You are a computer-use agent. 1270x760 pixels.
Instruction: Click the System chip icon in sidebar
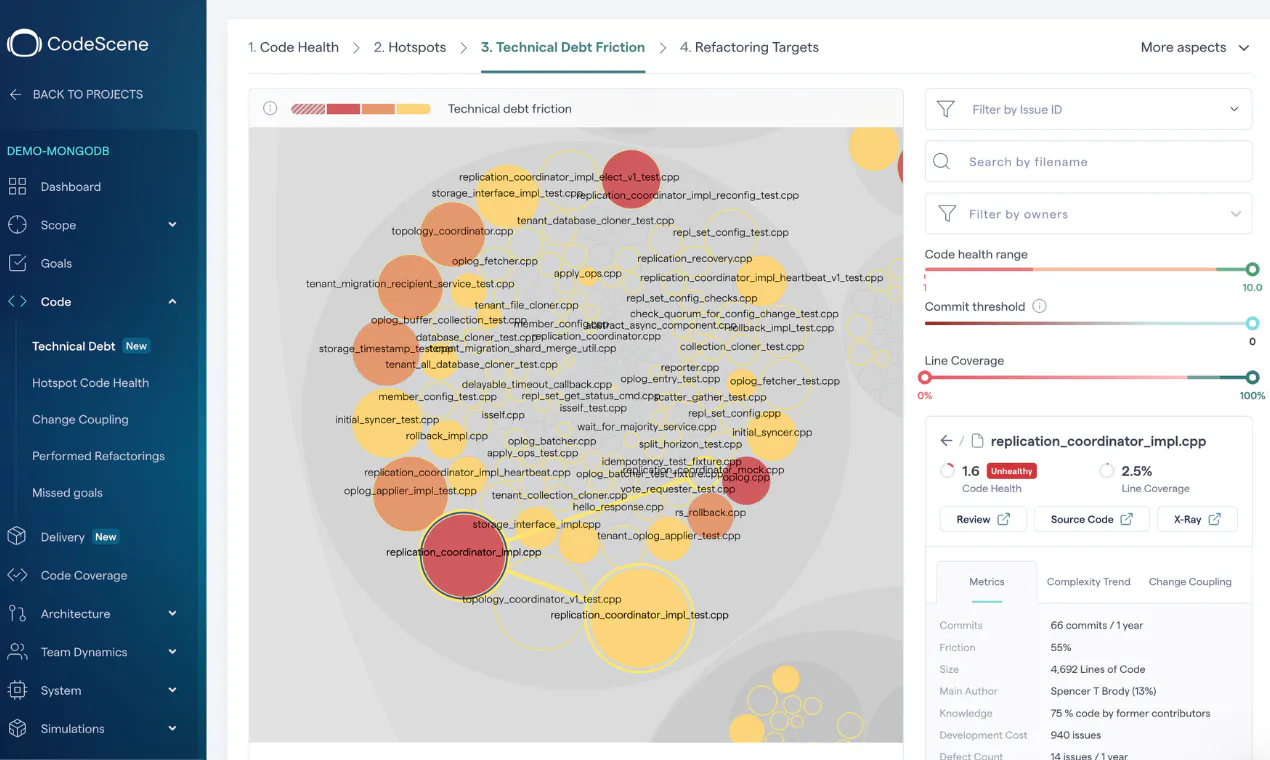[x=17, y=690]
